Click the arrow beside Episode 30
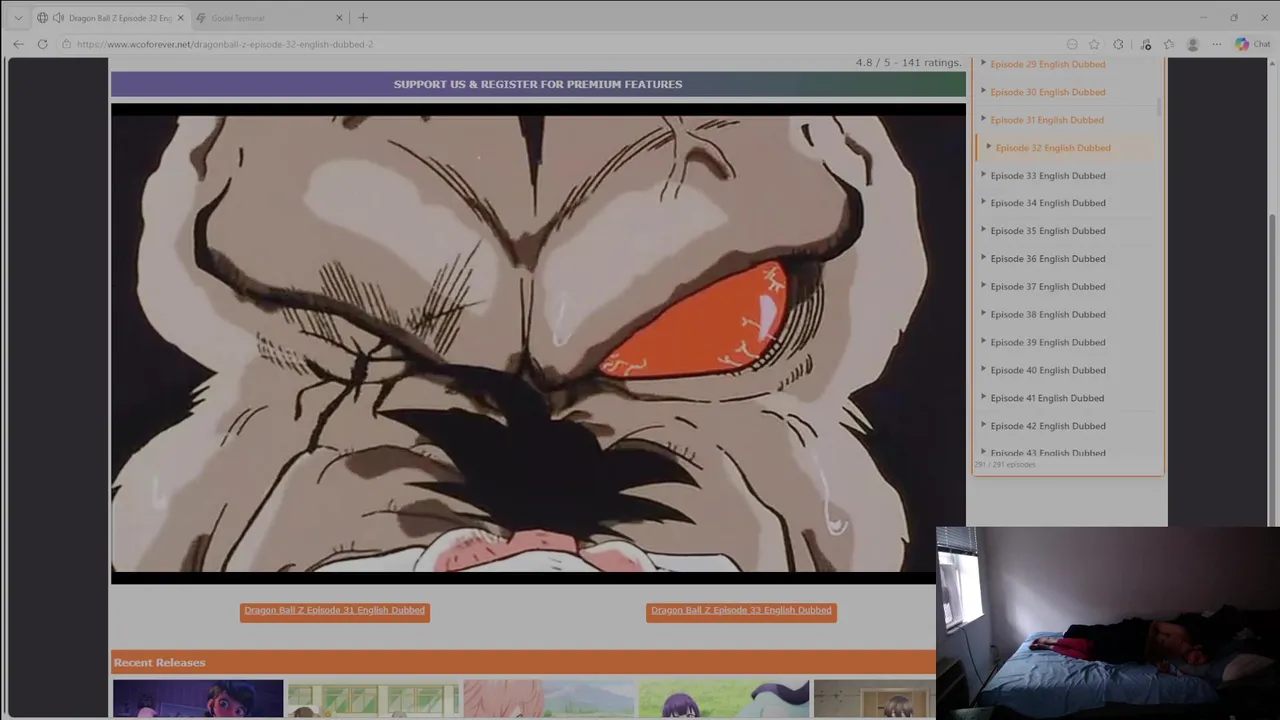This screenshot has height=720, width=1280. 983,91
